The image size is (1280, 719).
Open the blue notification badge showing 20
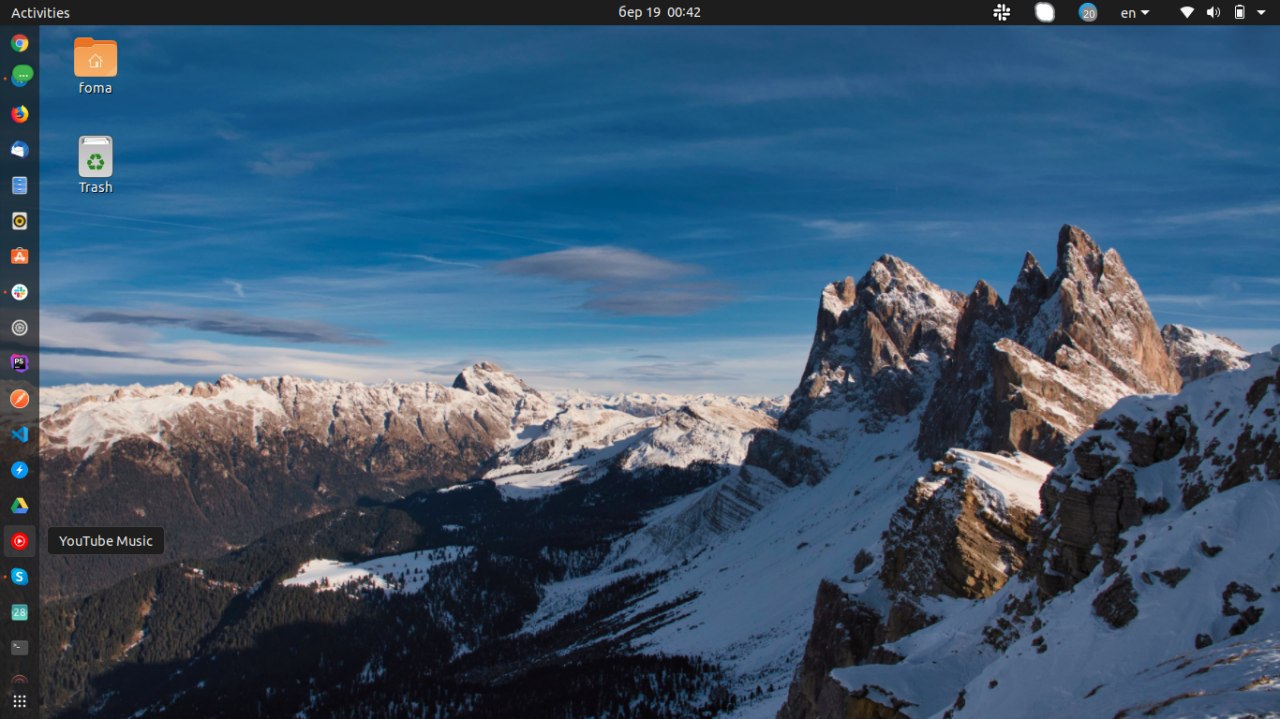pyautogui.click(x=1088, y=12)
